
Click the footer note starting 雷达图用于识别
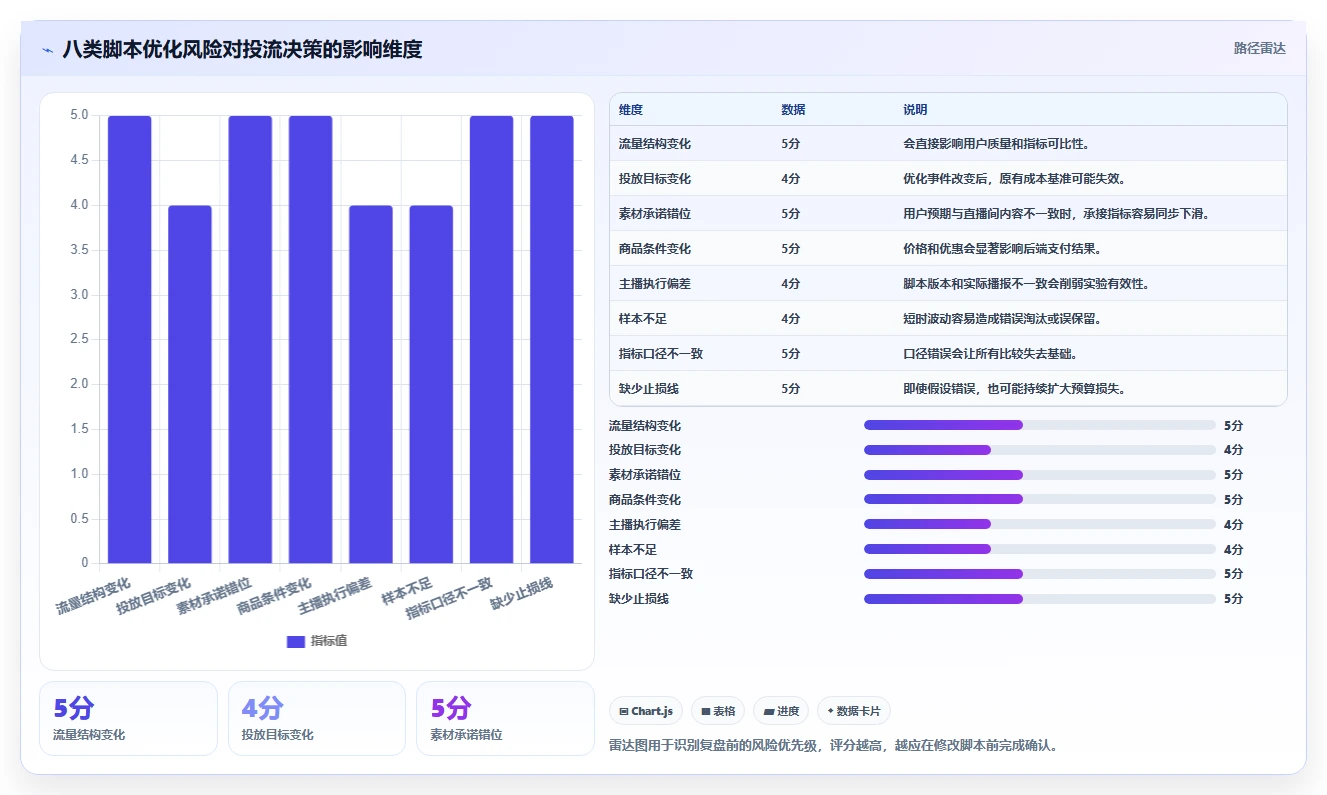834,745
